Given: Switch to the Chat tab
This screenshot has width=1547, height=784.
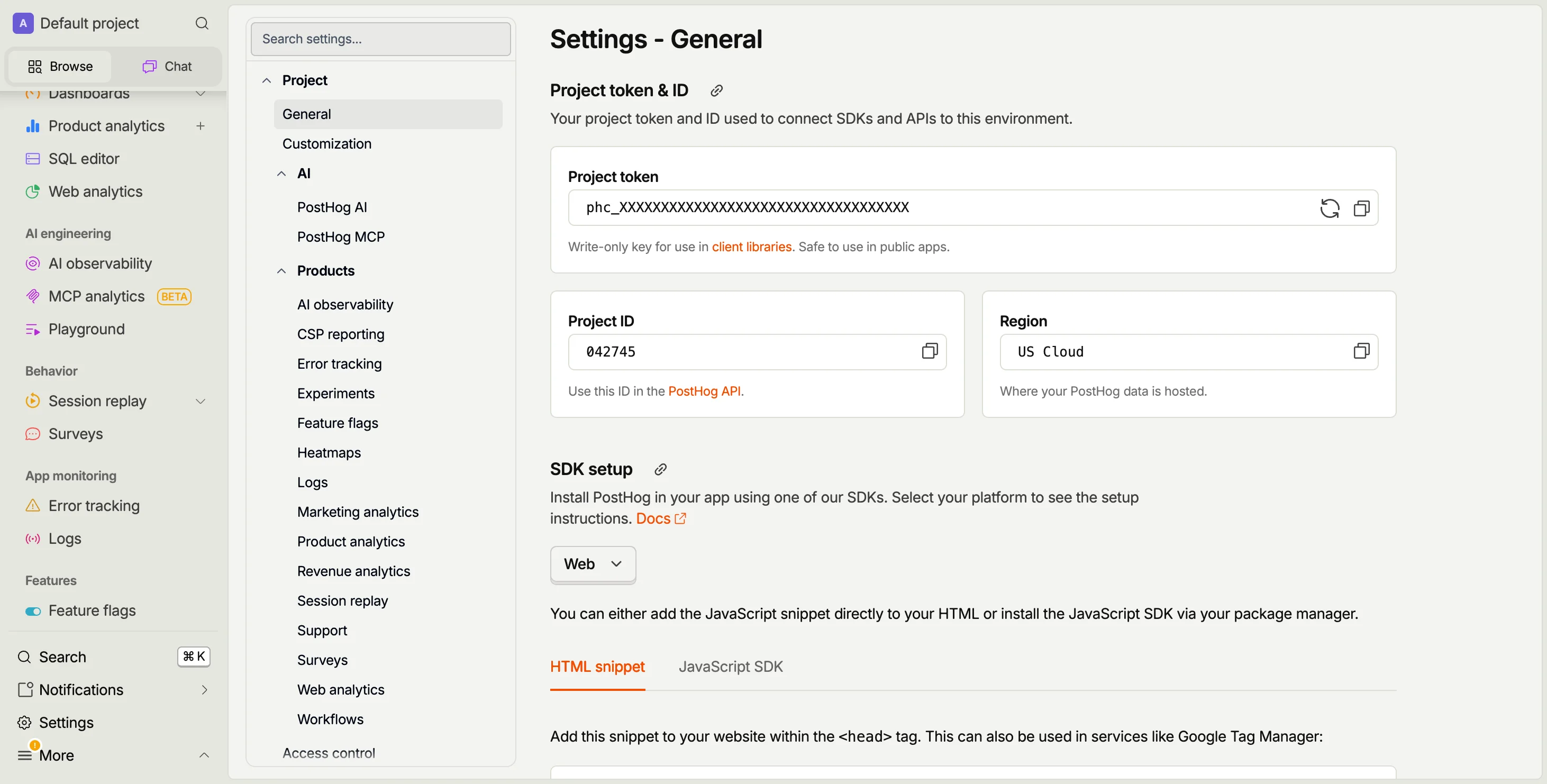Looking at the screenshot, I should pyautogui.click(x=167, y=66).
